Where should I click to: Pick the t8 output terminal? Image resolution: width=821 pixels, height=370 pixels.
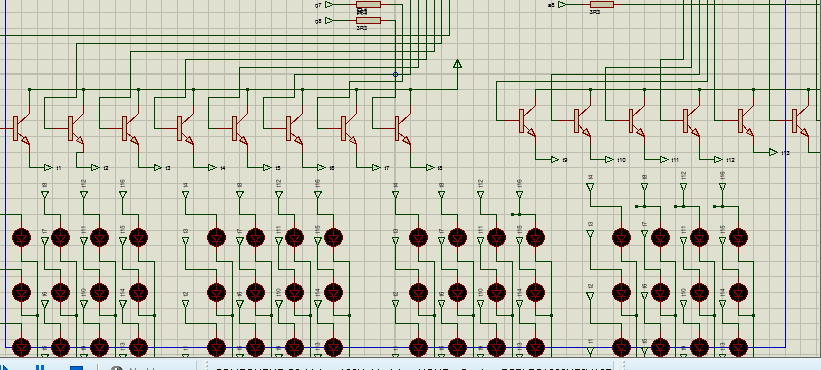coord(430,167)
